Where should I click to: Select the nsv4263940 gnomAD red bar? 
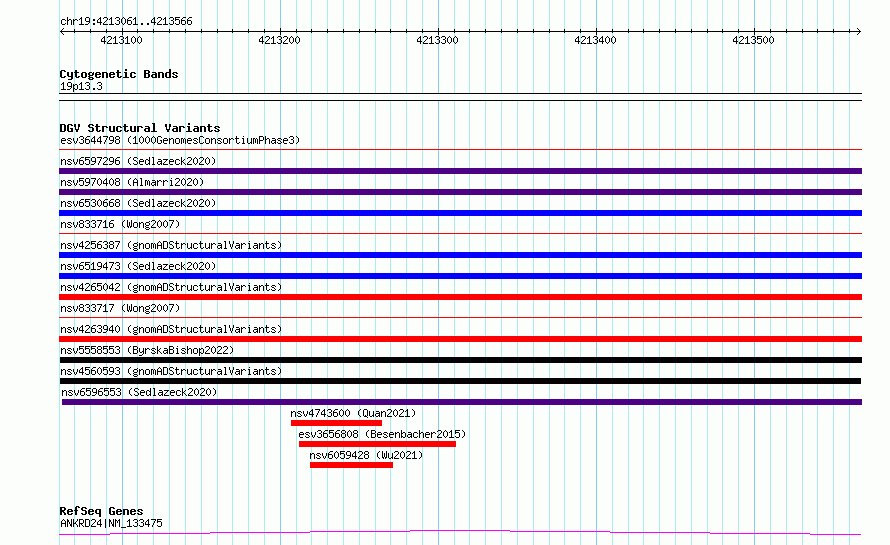pyautogui.click(x=460, y=339)
